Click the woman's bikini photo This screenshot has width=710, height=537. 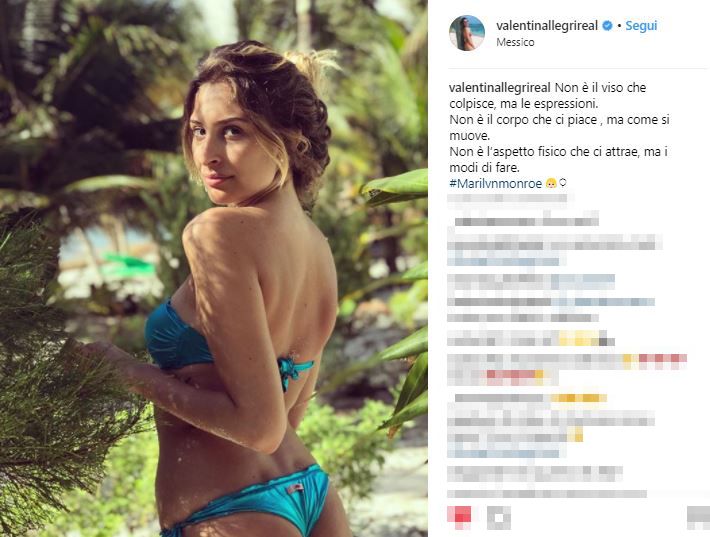[x=214, y=268]
